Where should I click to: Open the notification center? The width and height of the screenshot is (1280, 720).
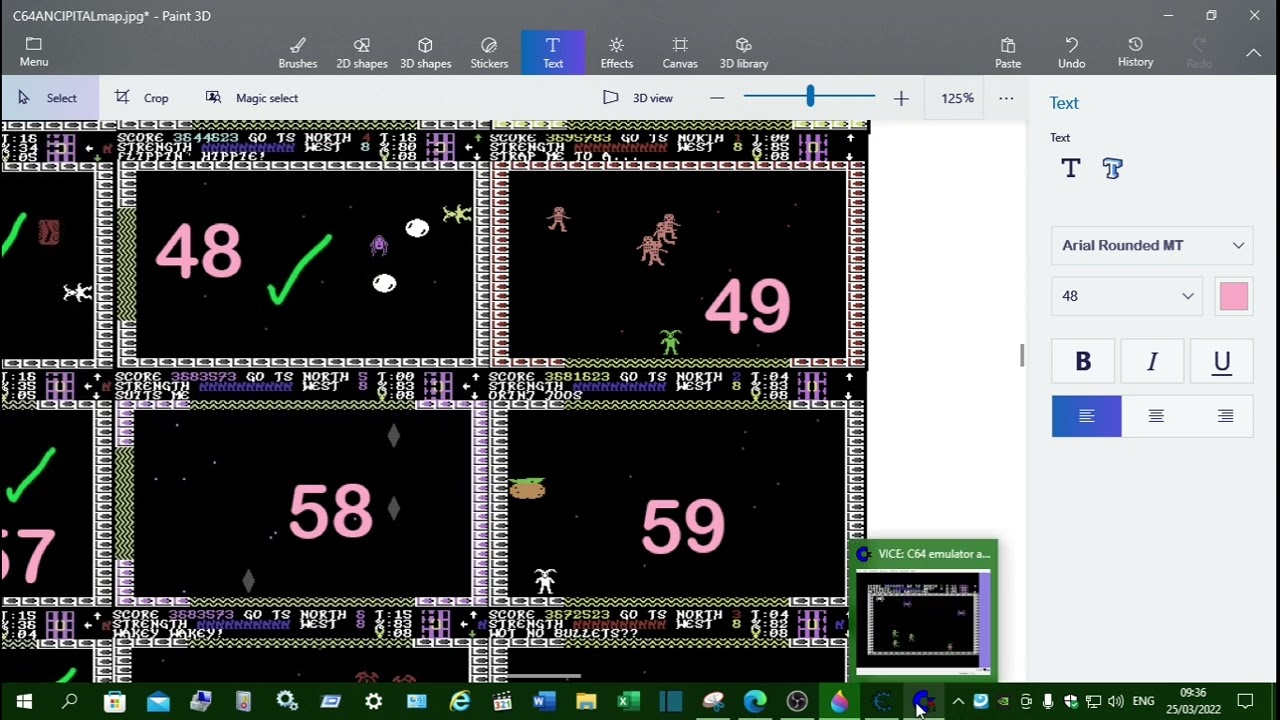pos(1246,701)
